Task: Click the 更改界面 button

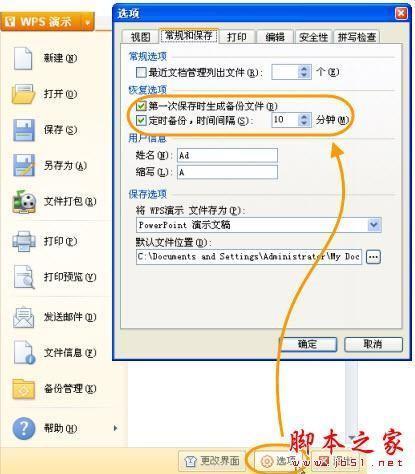Action: [212, 461]
